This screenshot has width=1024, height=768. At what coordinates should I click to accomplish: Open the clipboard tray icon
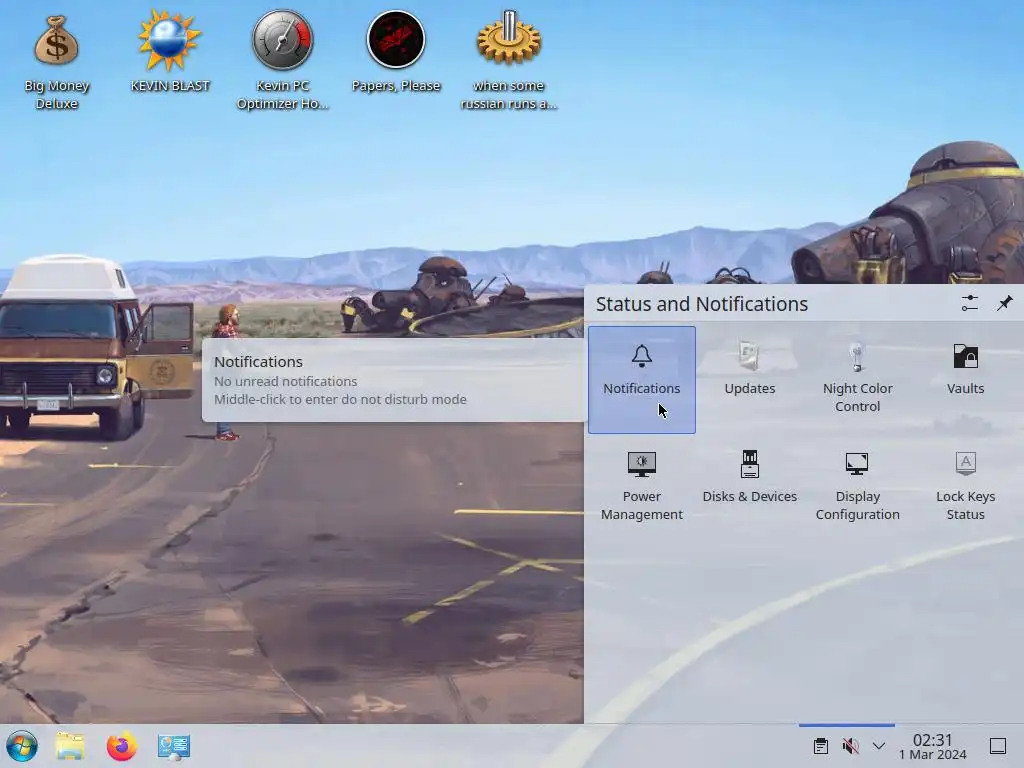click(820, 746)
